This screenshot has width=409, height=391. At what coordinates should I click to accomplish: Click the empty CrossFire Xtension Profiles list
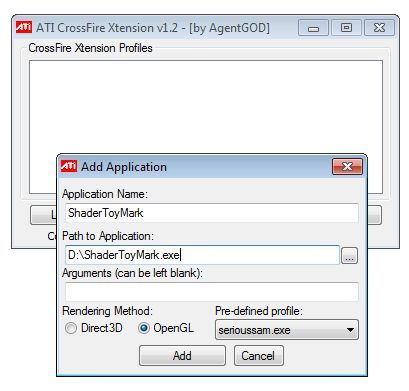[x=206, y=107]
